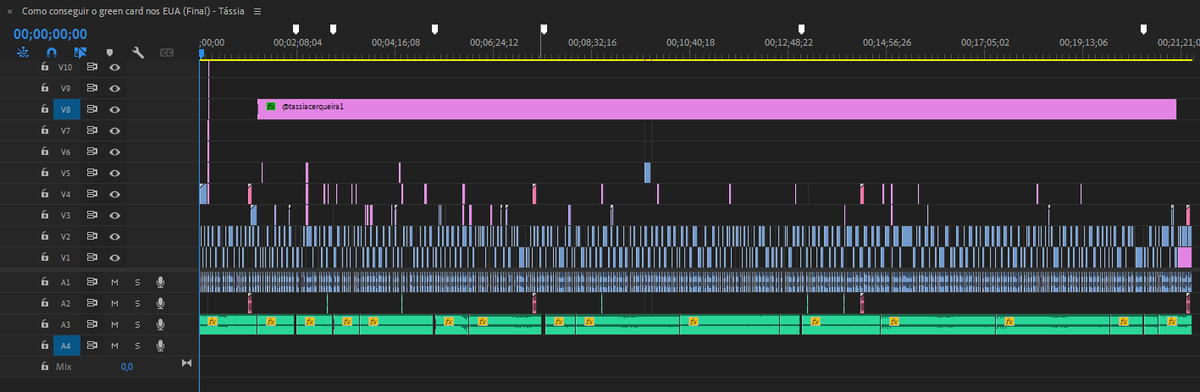Click marker just left of 00;21;21;0
Screen dimensions: 1200x392
point(1144,29)
